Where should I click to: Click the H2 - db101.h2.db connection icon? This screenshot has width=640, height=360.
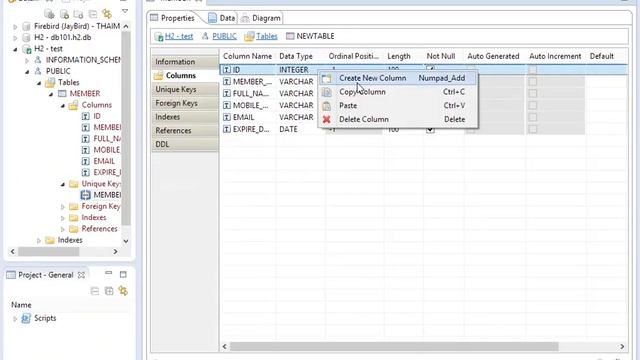tap(27, 38)
